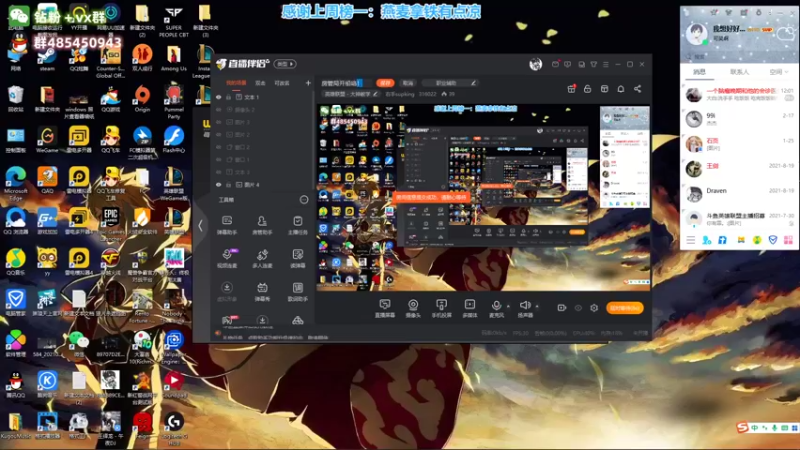Open the notification bell in stream app
The width and height of the screenshot is (800, 450).
pyautogui.click(x=621, y=89)
